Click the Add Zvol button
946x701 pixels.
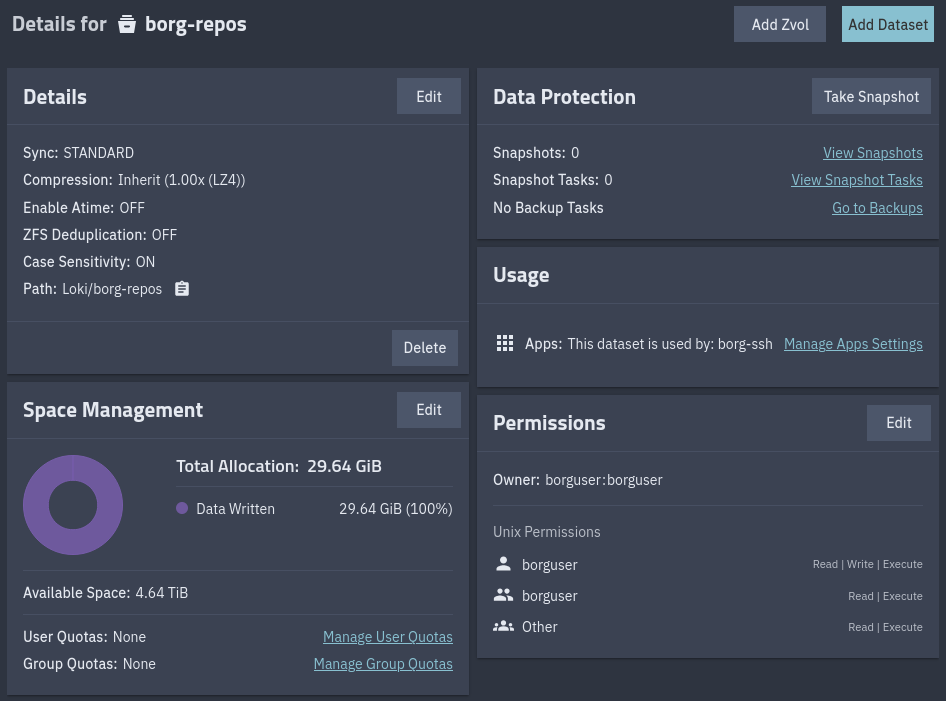pos(779,24)
